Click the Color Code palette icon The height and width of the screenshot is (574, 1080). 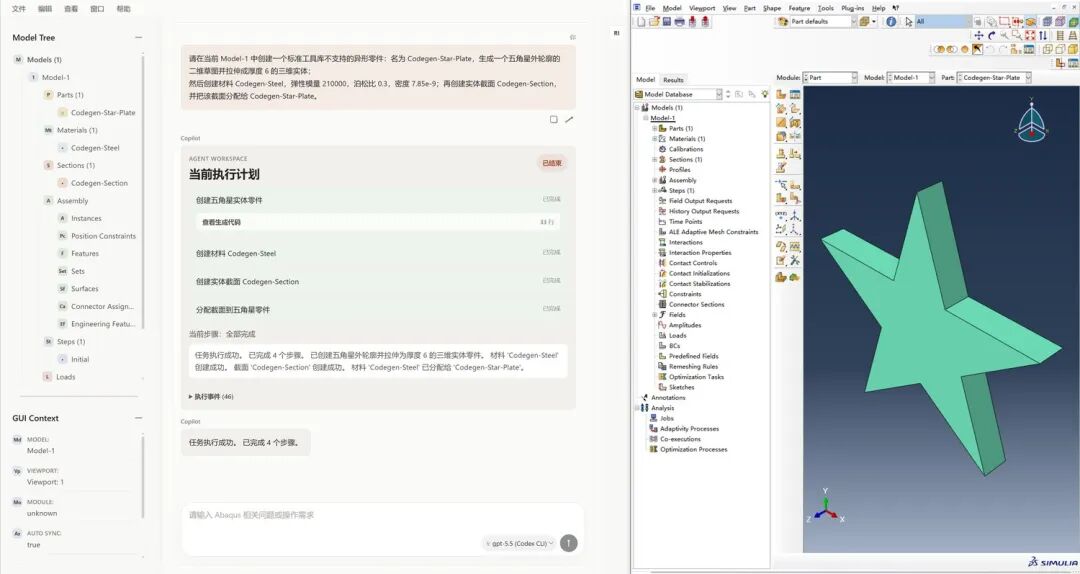click(x=781, y=21)
